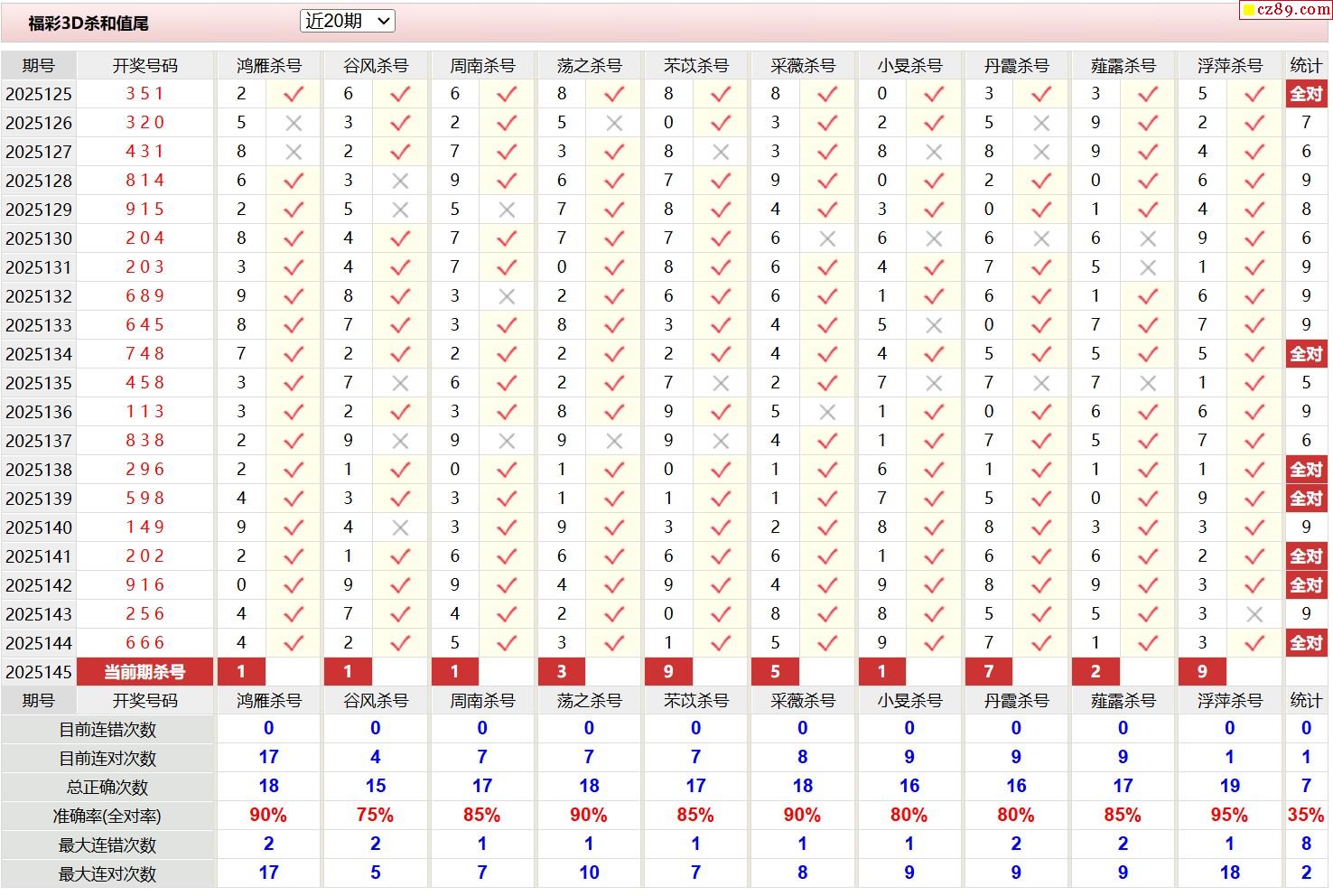This screenshot has height=896, width=1333.
Task: Click 谷风 wrong-mark X in row 2025140
Action: [400, 527]
